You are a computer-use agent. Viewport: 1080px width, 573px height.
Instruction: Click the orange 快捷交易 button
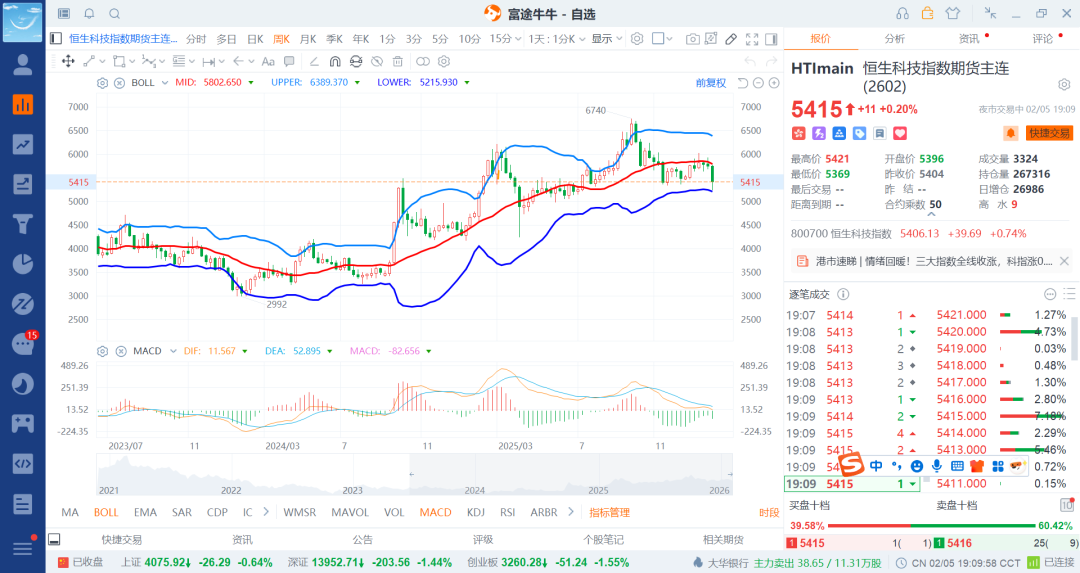pyautogui.click(x=1049, y=133)
